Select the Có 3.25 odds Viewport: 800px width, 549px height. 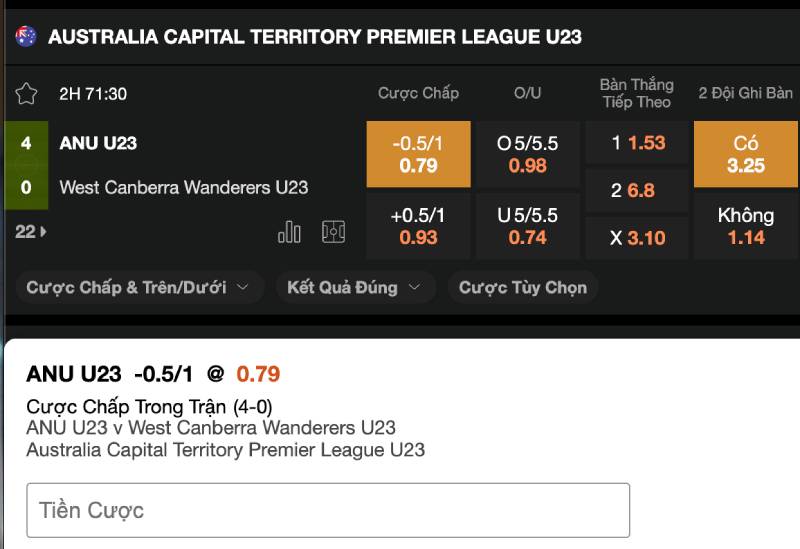click(745, 154)
